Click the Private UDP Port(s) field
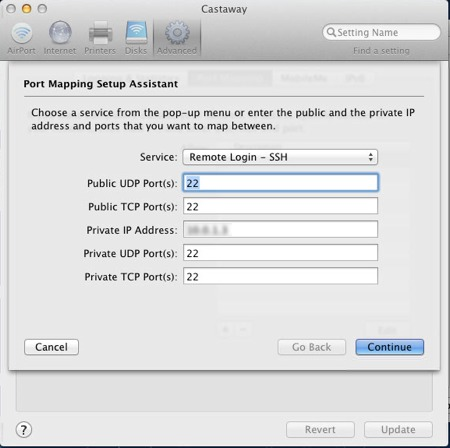Viewport: 450px width, 448px height. point(280,253)
